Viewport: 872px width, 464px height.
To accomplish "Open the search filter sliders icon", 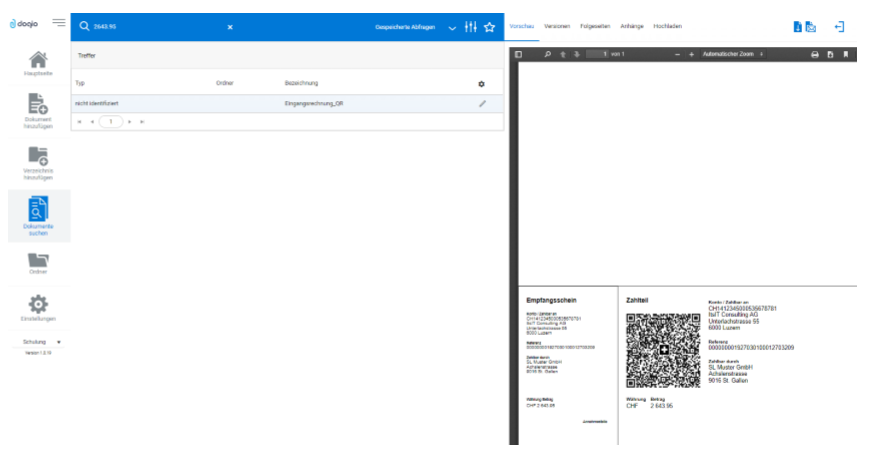I will (x=471, y=27).
